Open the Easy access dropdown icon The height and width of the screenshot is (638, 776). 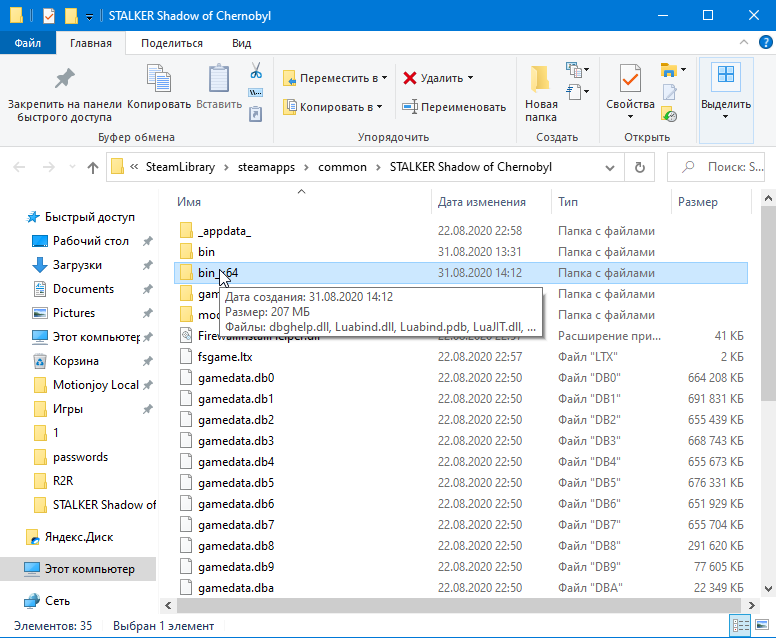577,92
